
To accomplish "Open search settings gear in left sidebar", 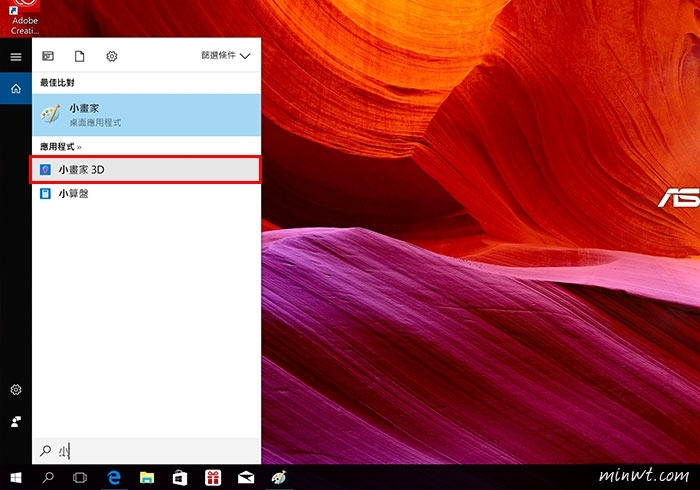I will 15,389.
